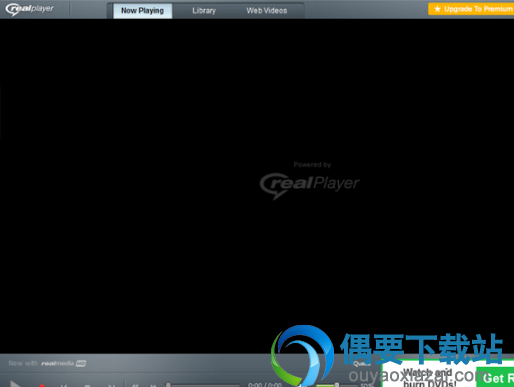
Task: Click the seek bar position handle
Action: click(x=168, y=385)
